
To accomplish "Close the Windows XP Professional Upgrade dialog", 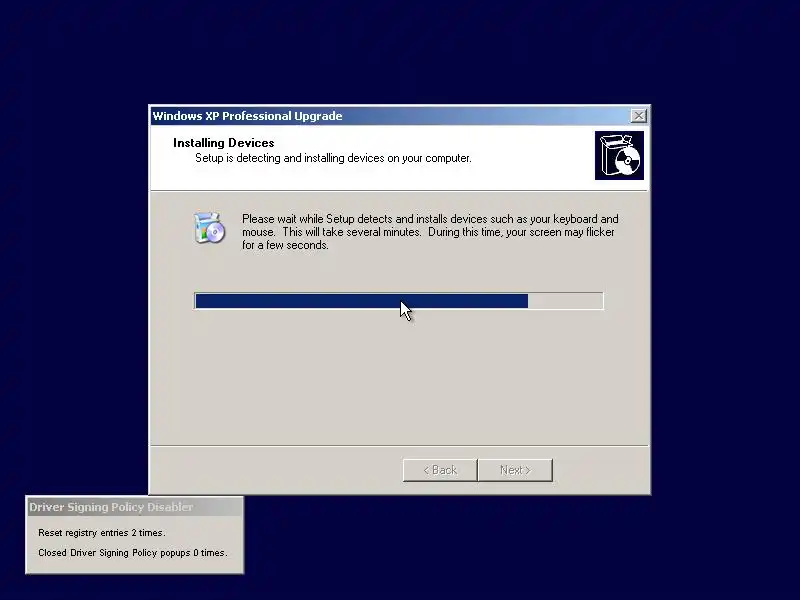I will (638, 116).
